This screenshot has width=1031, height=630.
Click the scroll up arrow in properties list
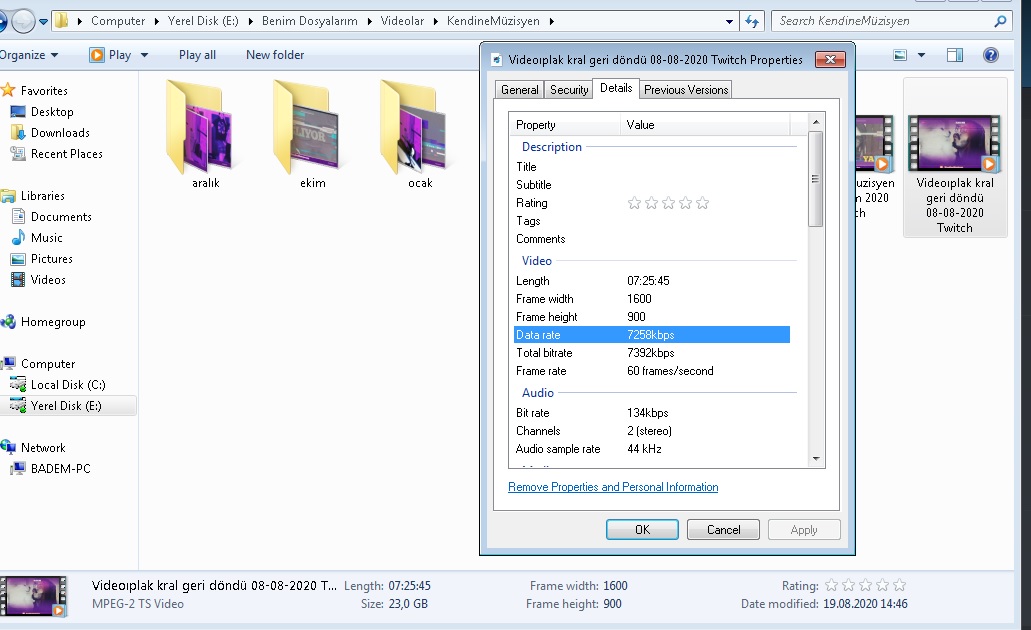tap(815, 122)
